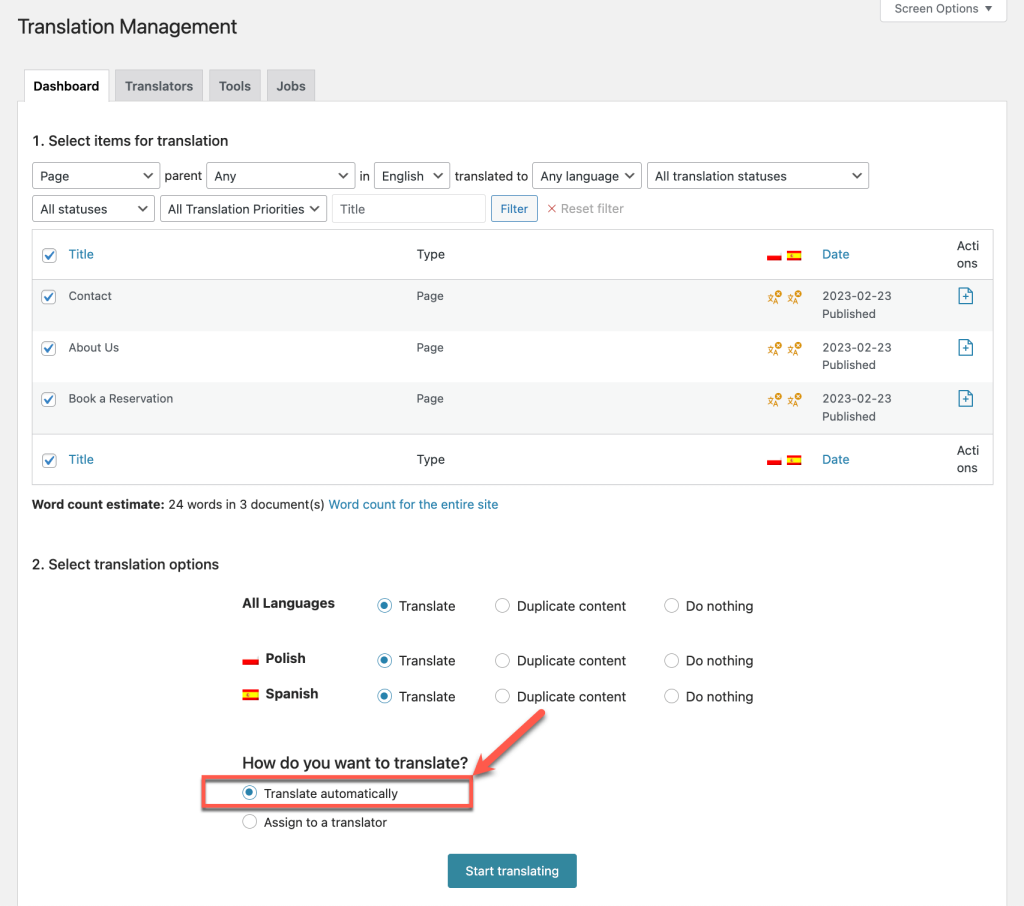
Task: Switch to the Translators tab
Action: click(158, 85)
